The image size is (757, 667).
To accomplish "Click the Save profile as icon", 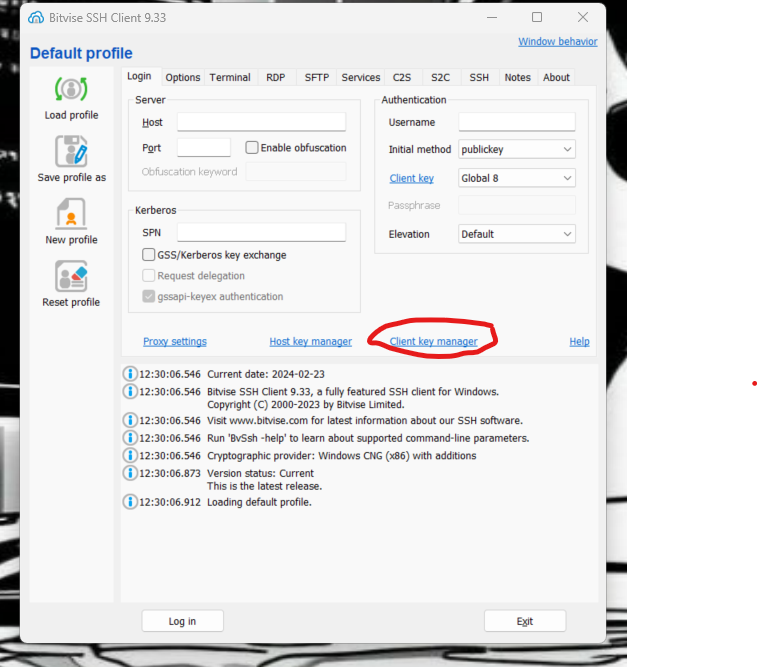I will [x=71, y=151].
